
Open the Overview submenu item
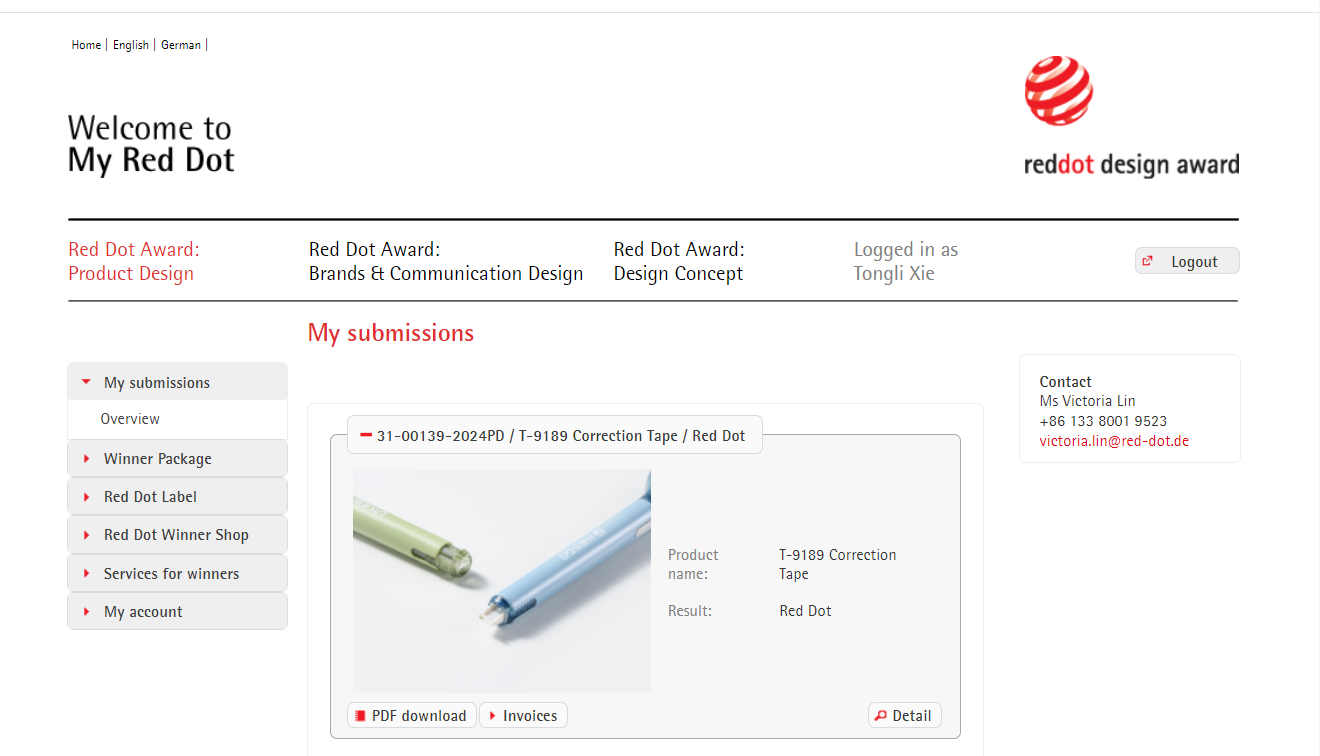click(130, 419)
